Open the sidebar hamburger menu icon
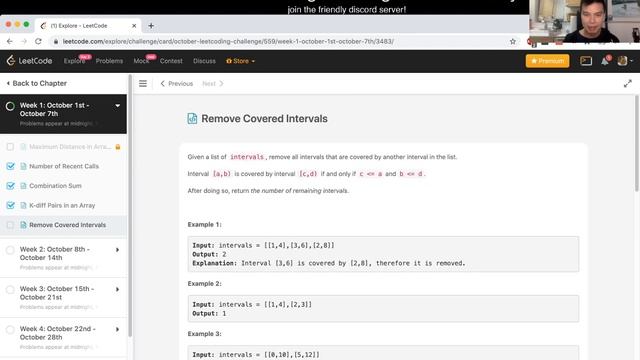 [x=142, y=84]
